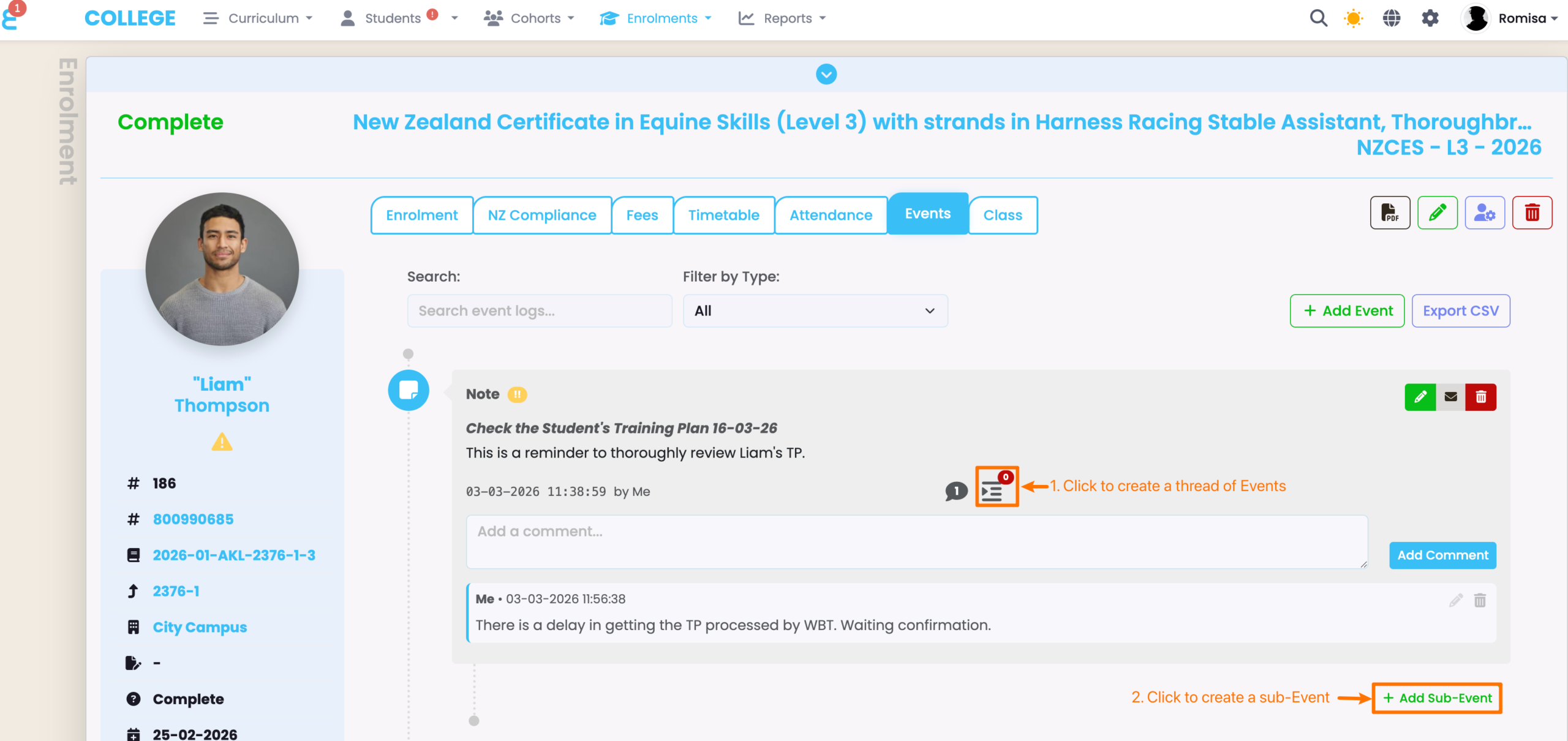This screenshot has height=741, width=1568.
Task: Expand the collapsed header chevron circle
Action: pos(826,74)
